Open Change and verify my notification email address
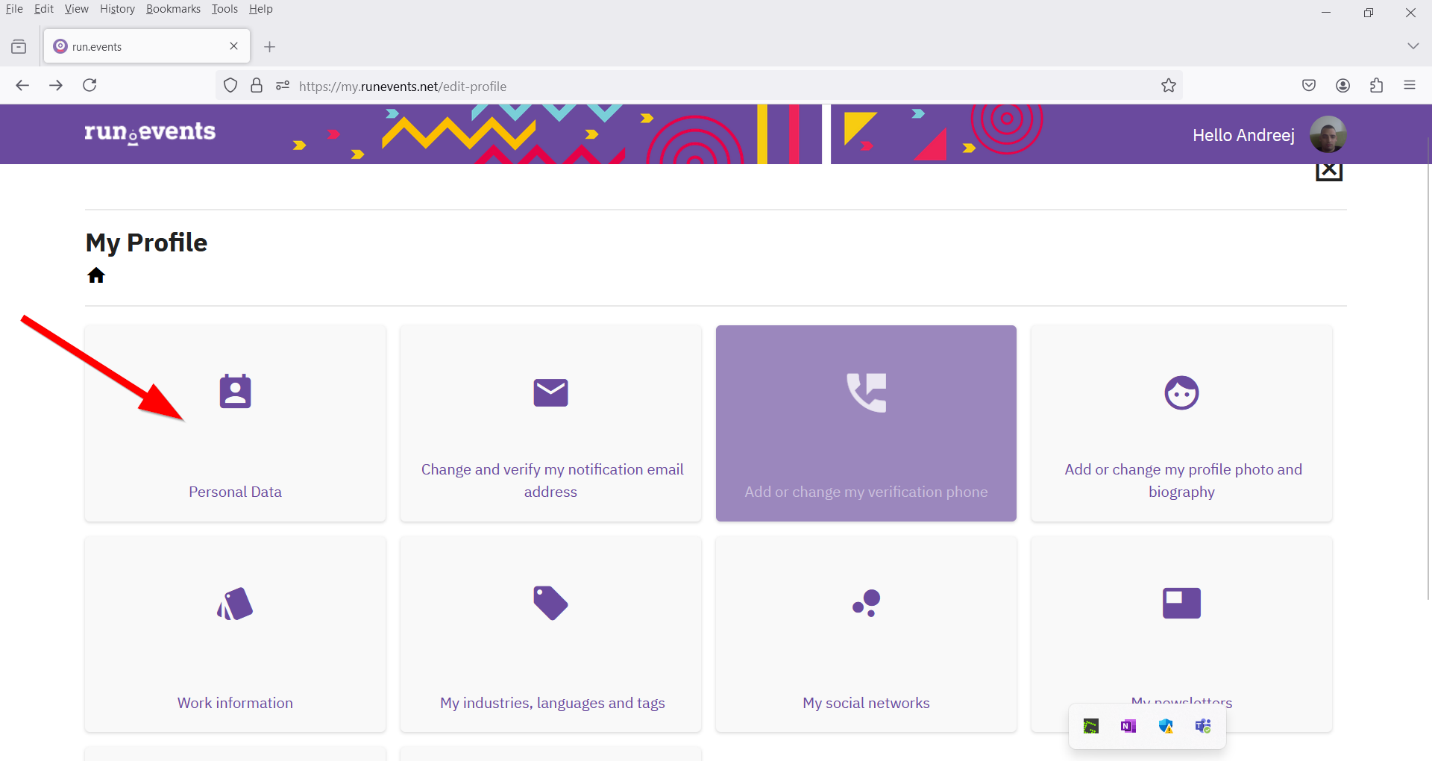This screenshot has width=1432, height=761. pyautogui.click(x=551, y=480)
